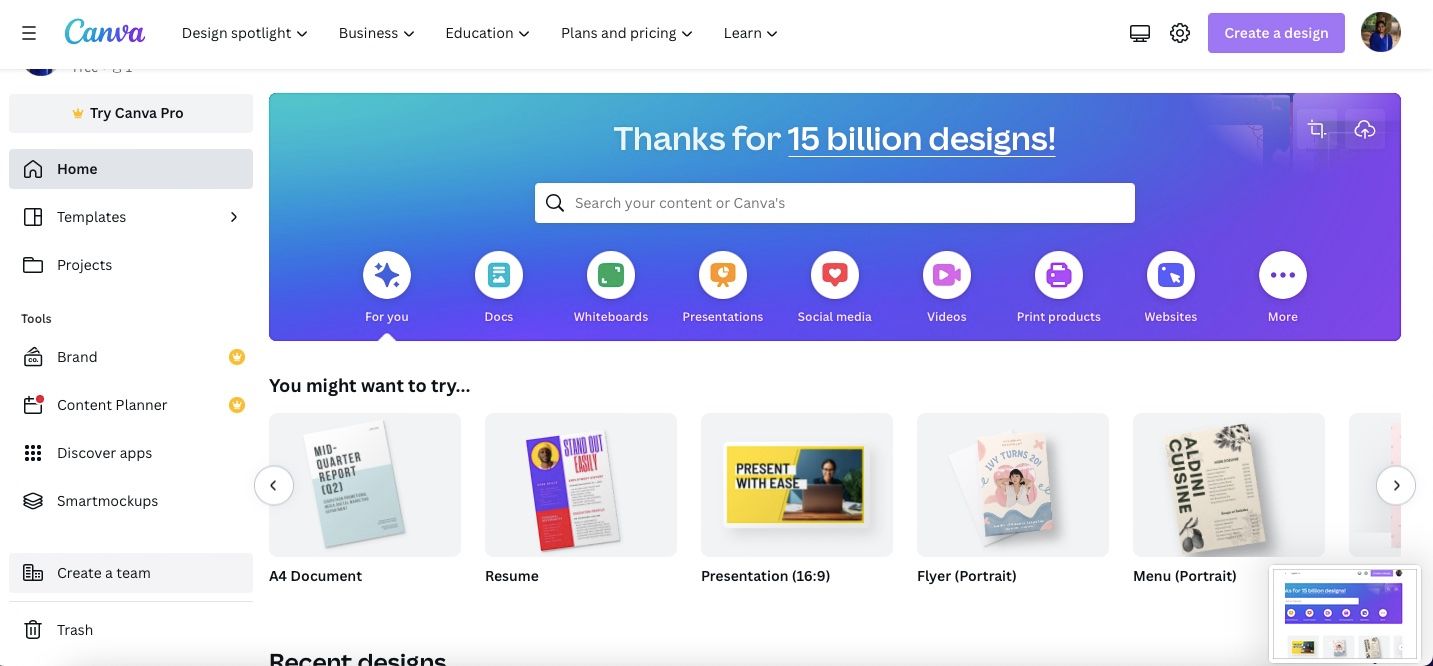Image resolution: width=1433 pixels, height=666 pixels.
Task: Click the cloud upload icon on the banner
Action: 1365,128
